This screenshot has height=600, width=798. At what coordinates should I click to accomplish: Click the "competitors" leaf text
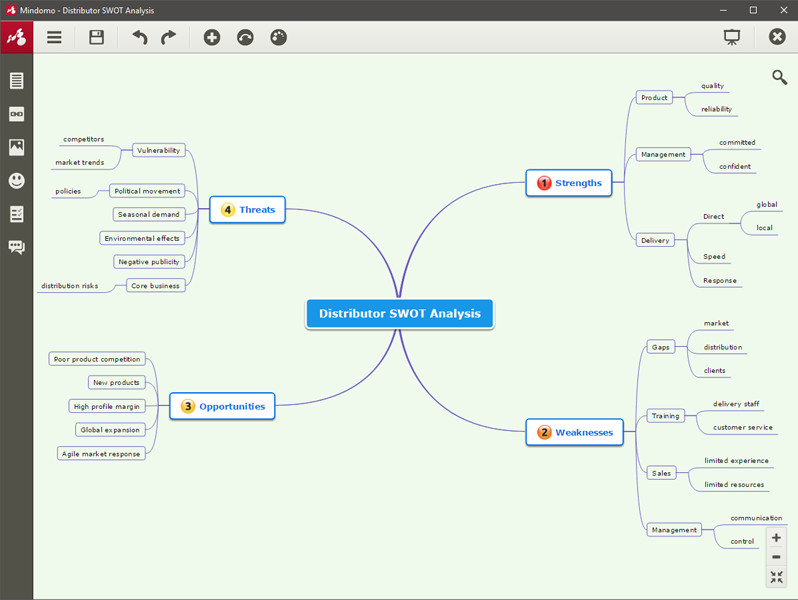83,139
